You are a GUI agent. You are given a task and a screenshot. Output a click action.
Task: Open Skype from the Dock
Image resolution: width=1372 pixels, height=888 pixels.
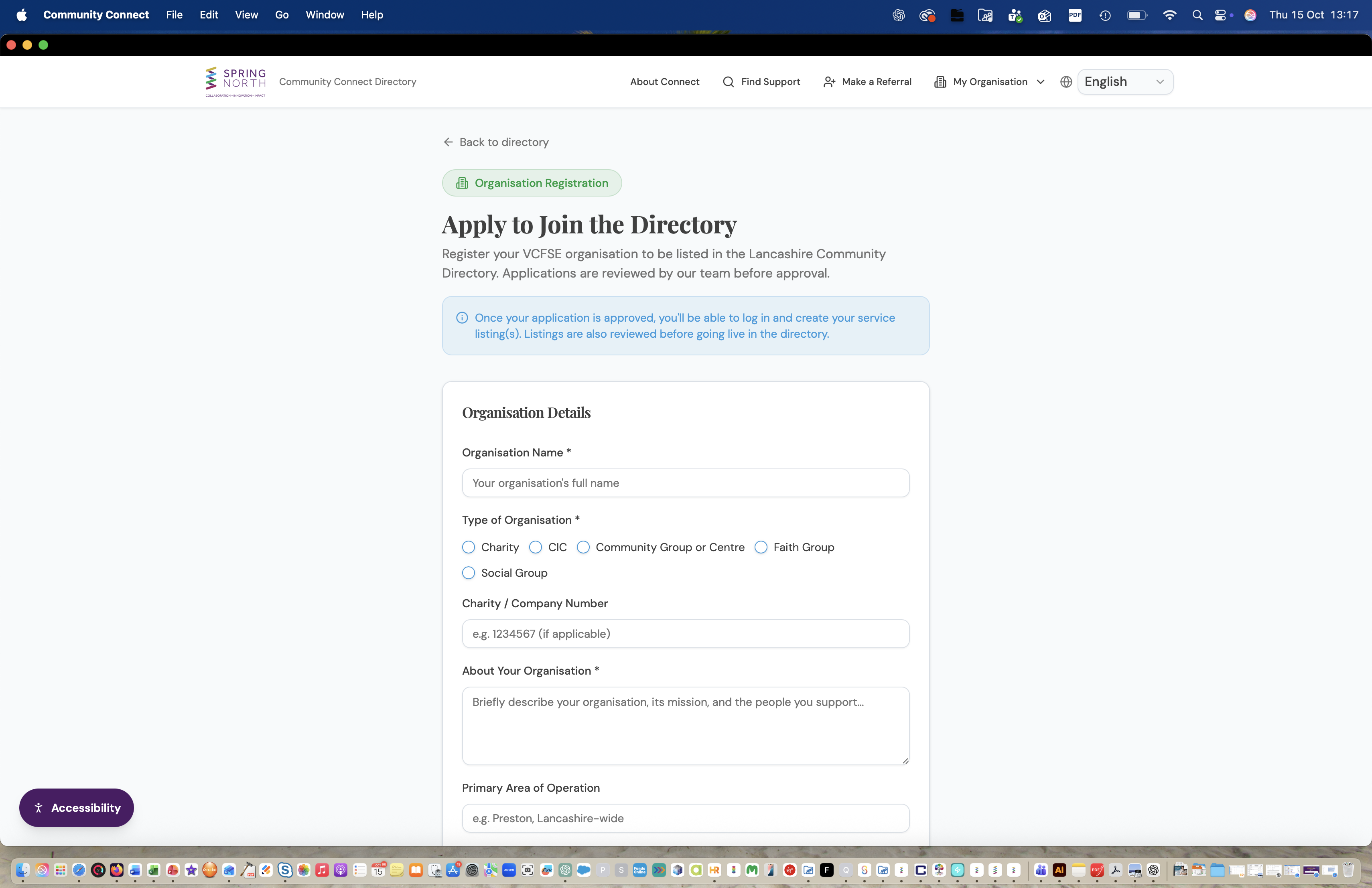click(x=285, y=870)
